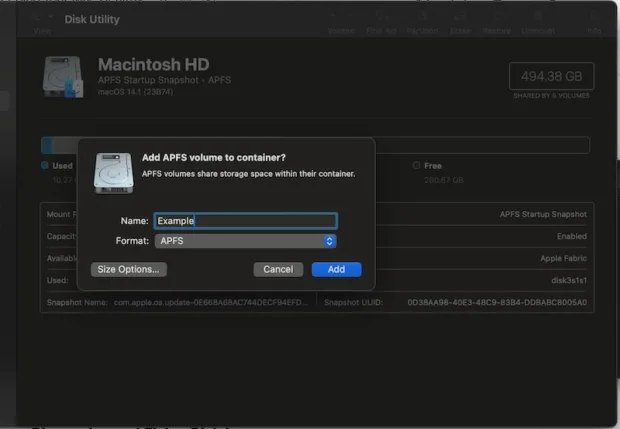Click the Snapshot Name value starting com.apple.os.update
Screen dimensions: 620x429
coord(211,302)
